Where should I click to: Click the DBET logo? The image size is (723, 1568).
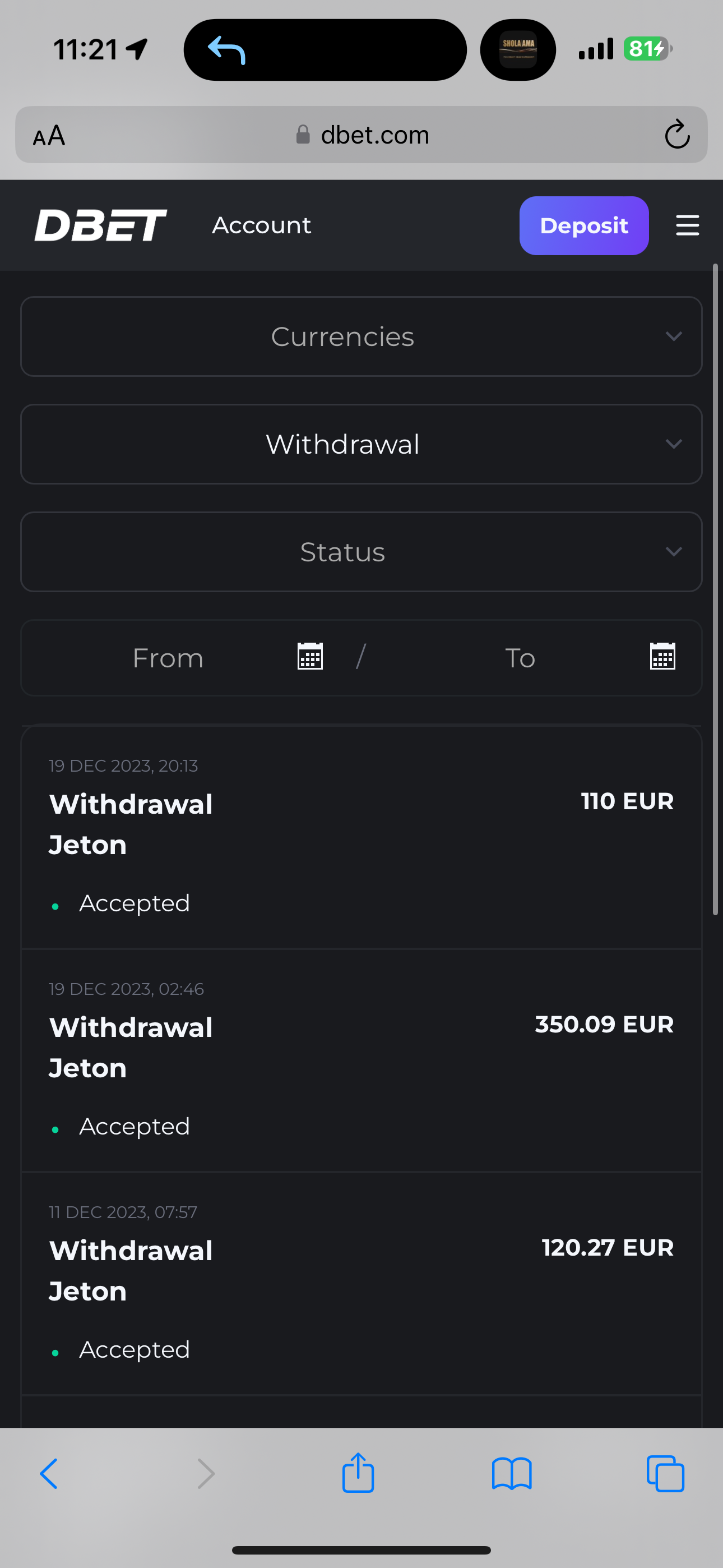100,225
